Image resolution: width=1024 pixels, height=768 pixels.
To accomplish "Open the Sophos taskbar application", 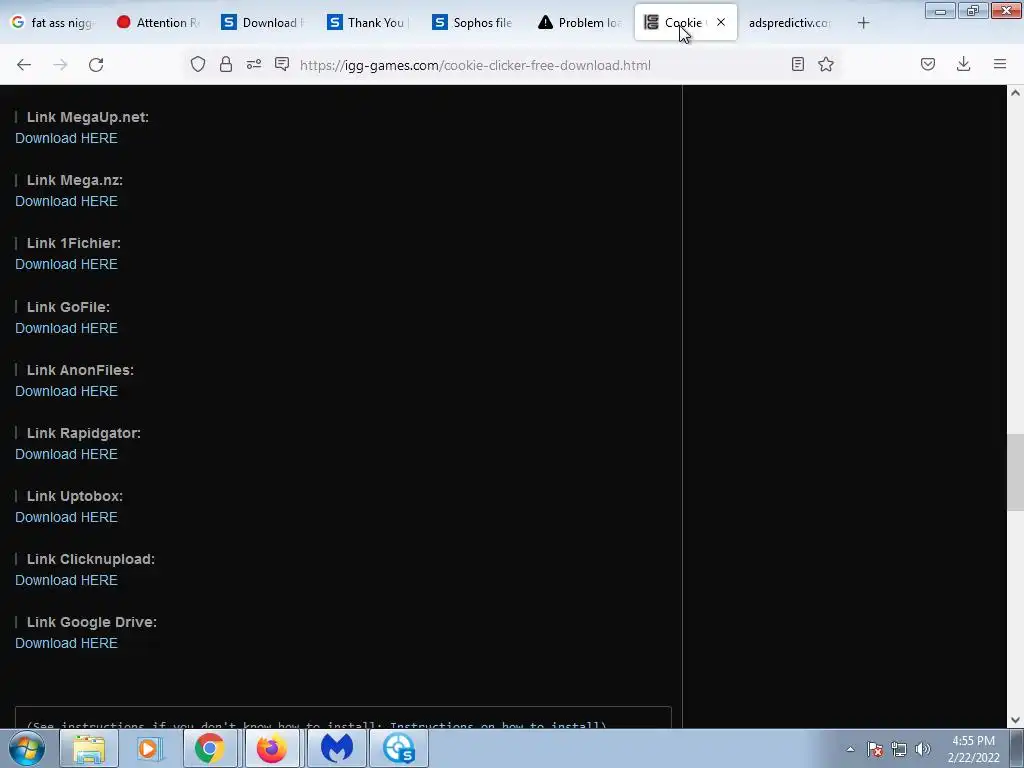I will (x=399, y=748).
